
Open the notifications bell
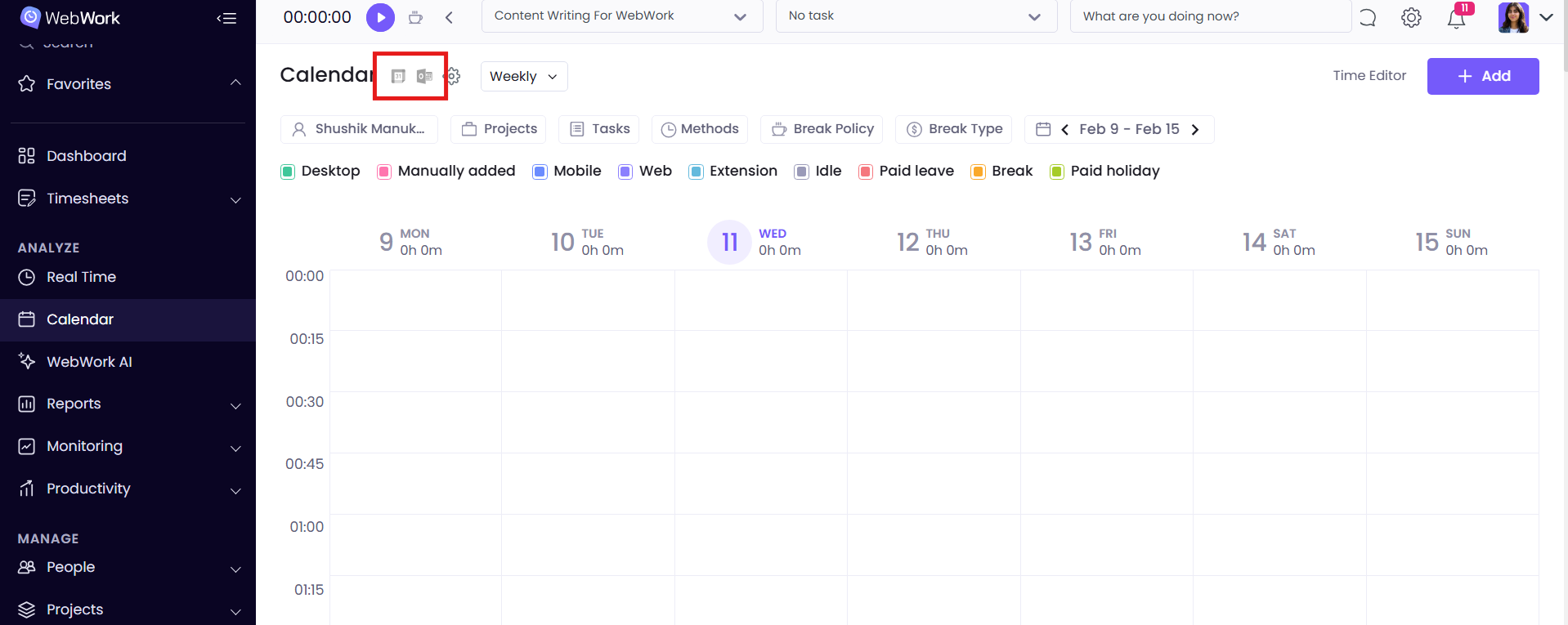[1456, 18]
